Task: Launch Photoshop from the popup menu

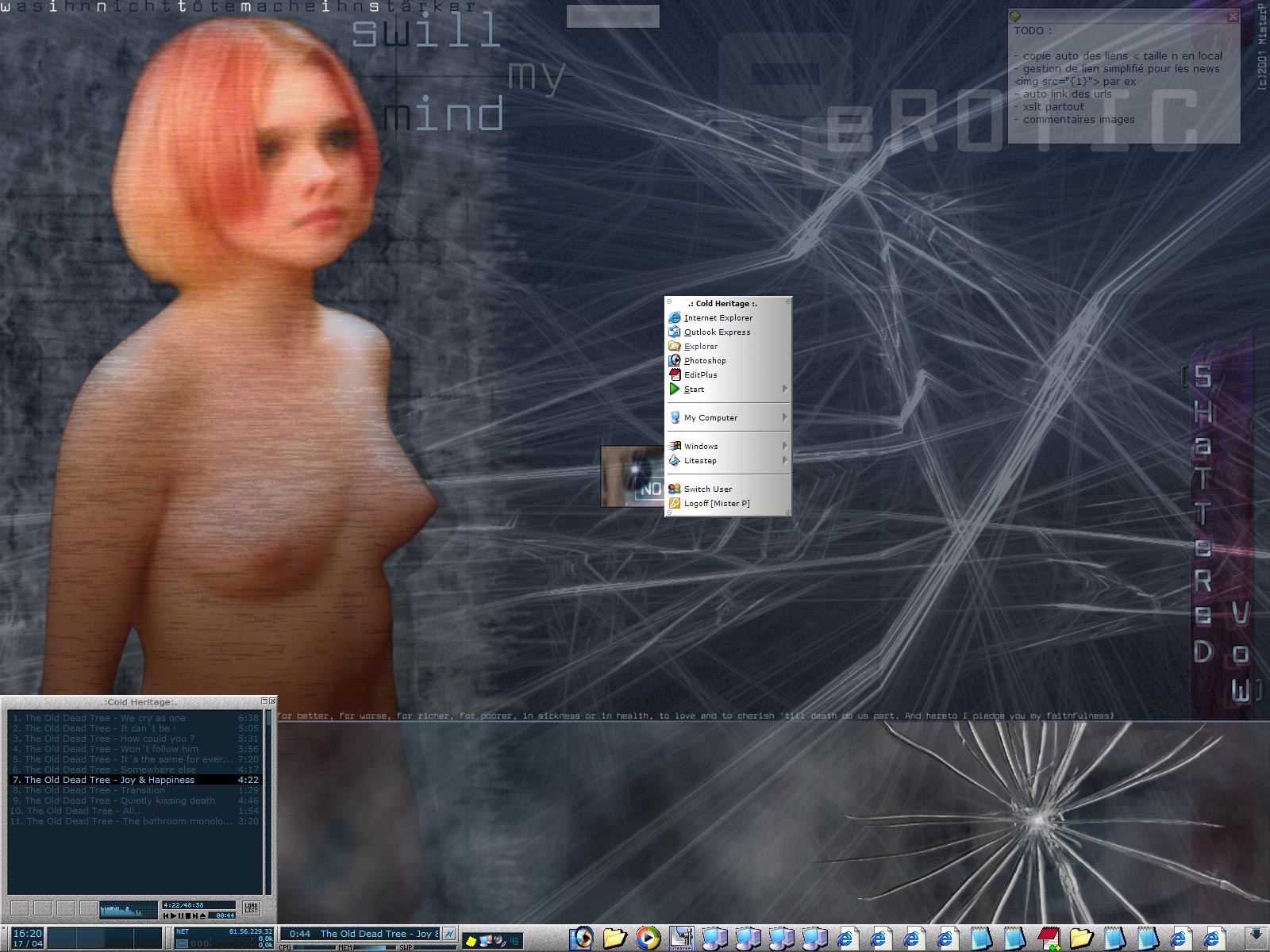Action: pos(704,360)
